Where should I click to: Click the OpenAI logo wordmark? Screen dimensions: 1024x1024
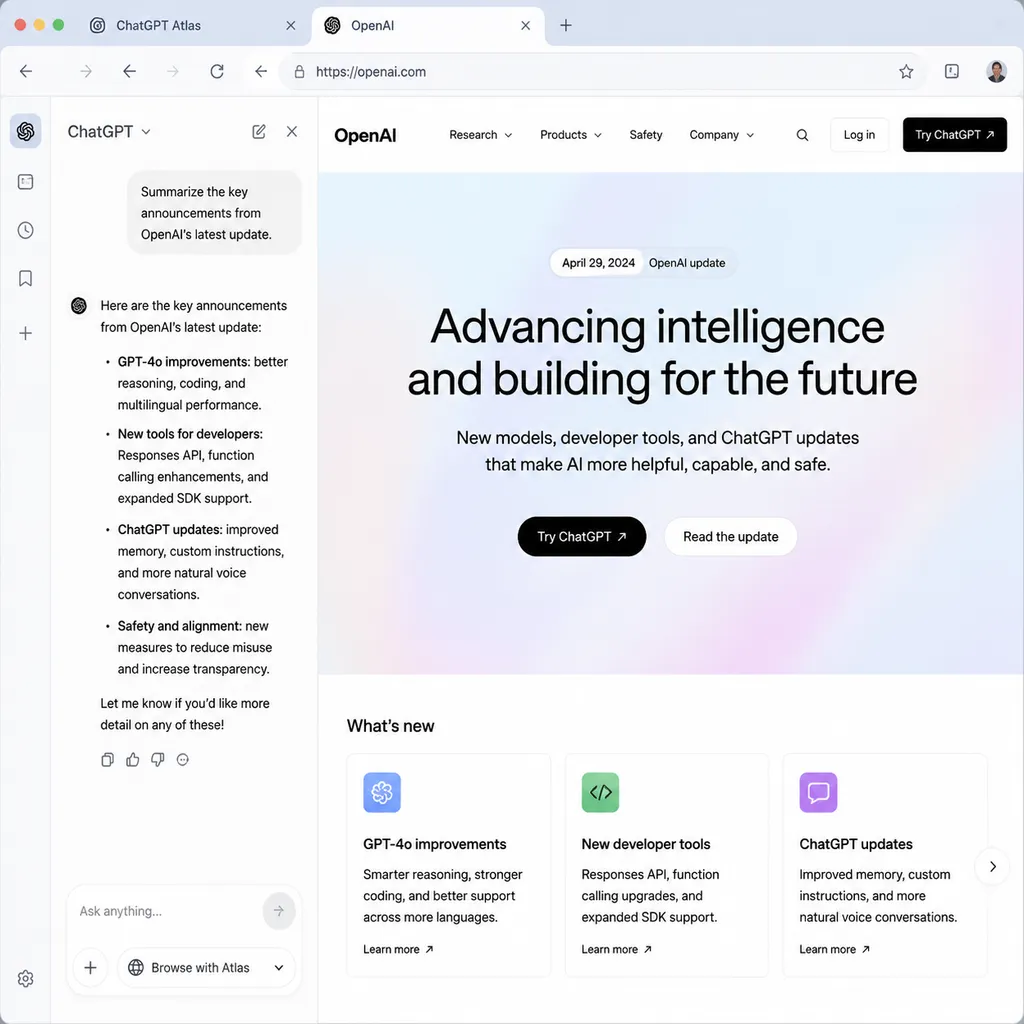(365, 135)
